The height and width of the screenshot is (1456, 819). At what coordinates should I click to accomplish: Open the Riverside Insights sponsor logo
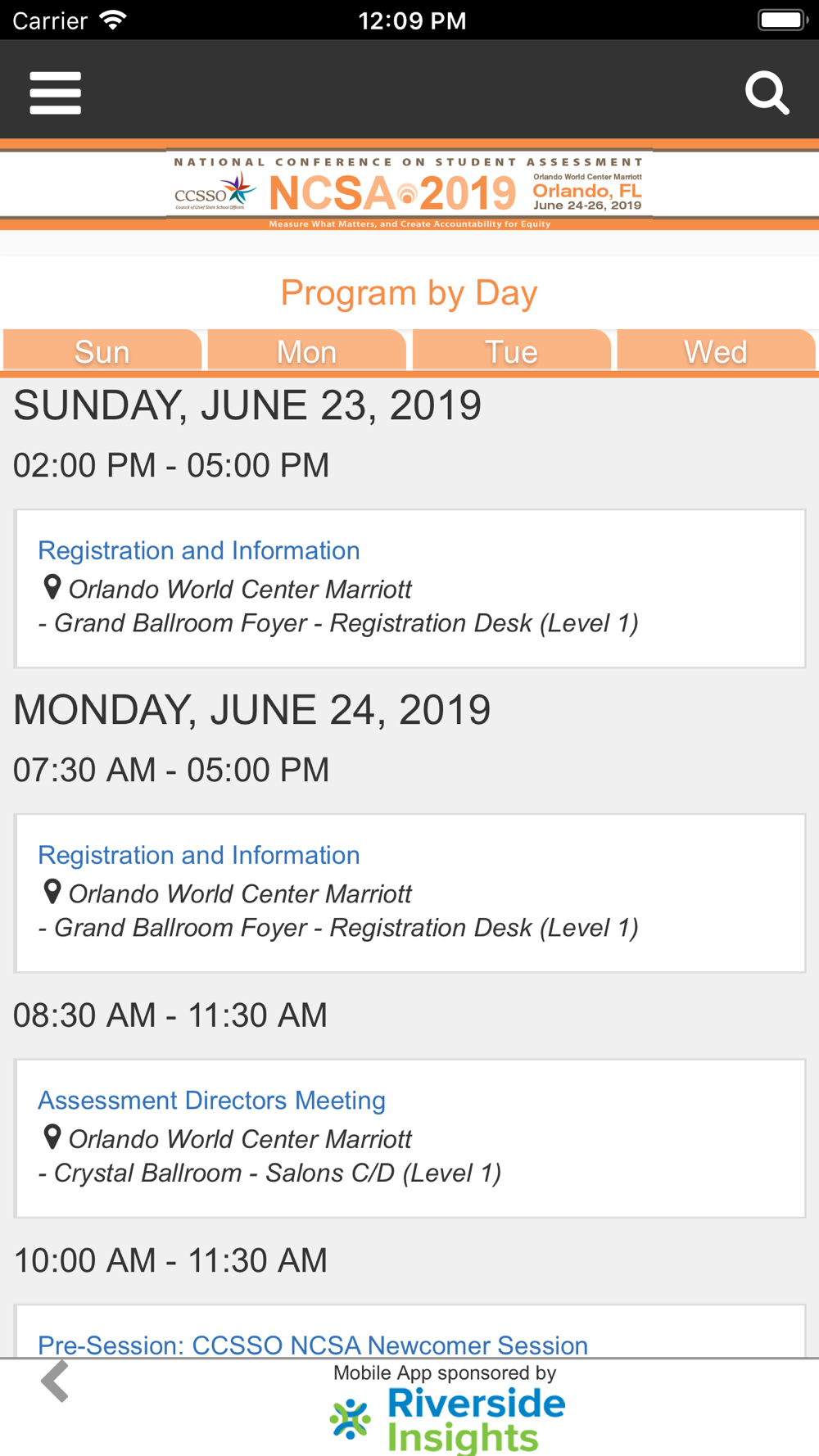point(447,1421)
